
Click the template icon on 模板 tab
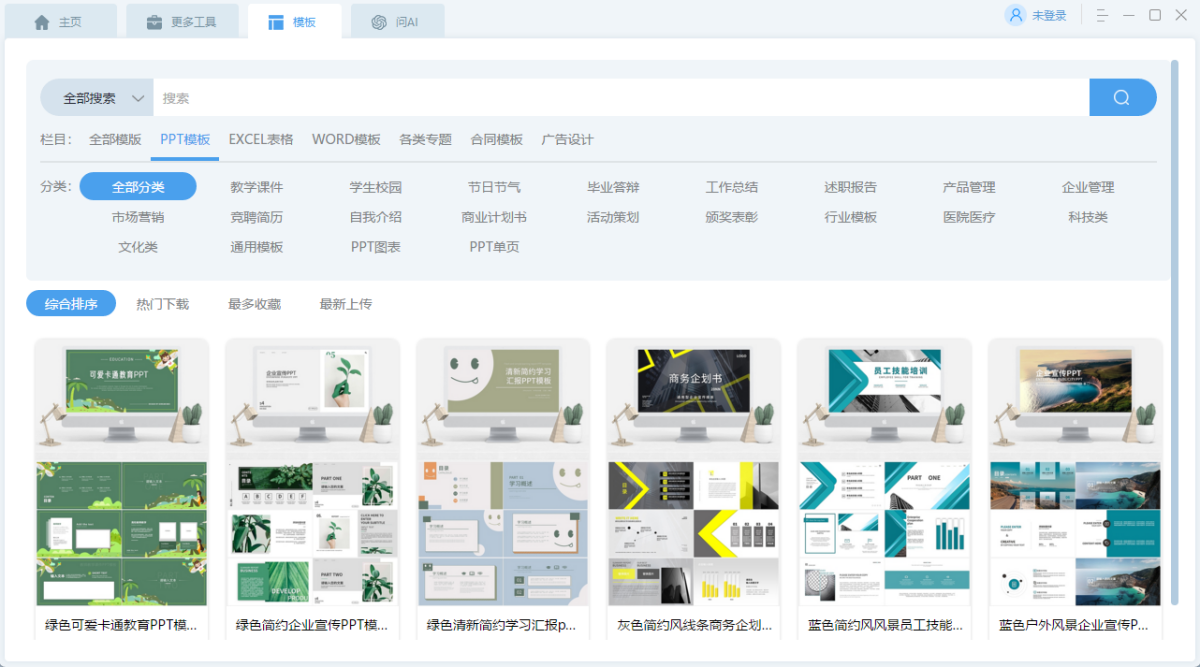[x=276, y=22]
